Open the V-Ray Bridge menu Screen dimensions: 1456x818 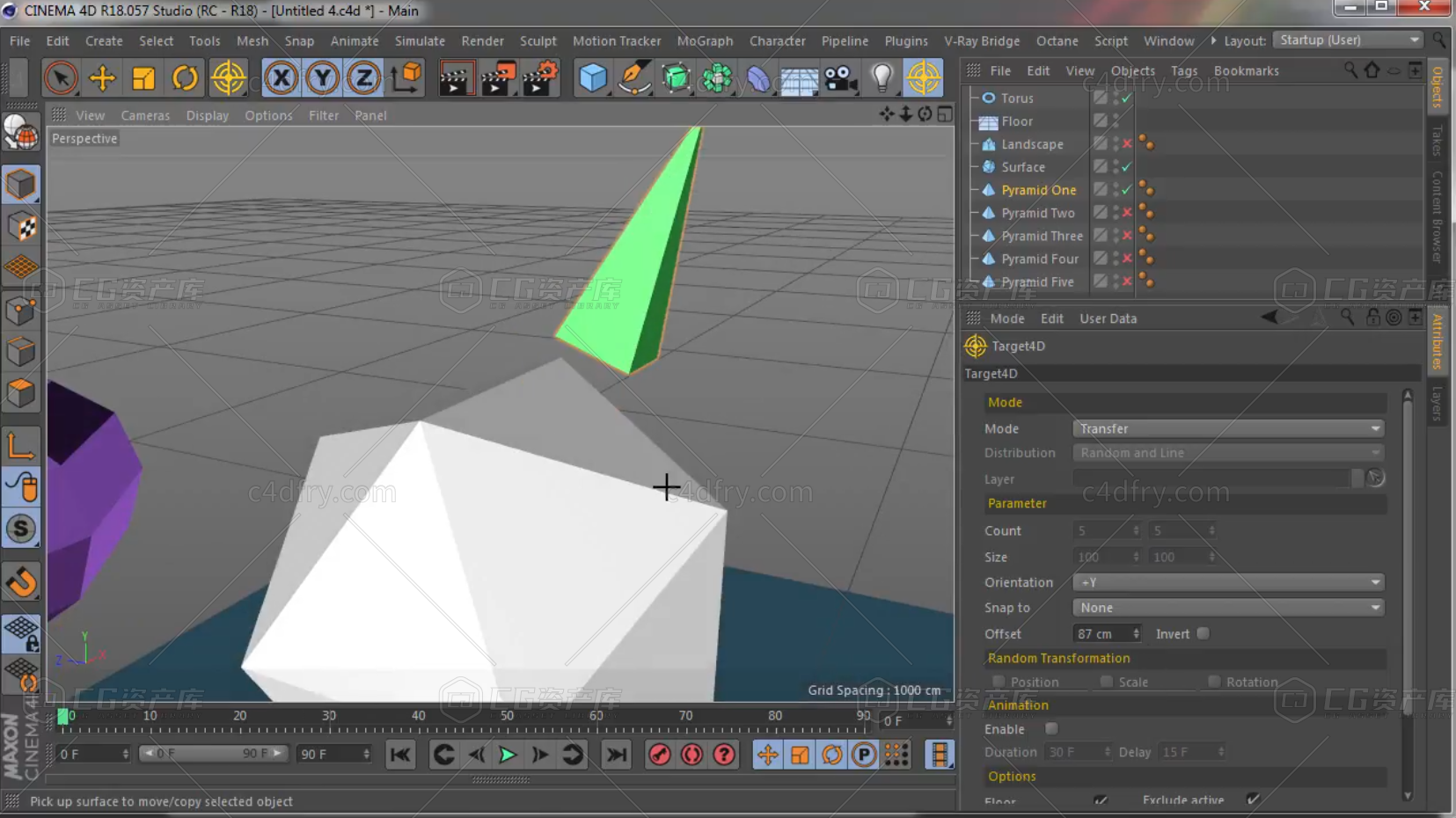[982, 40]
